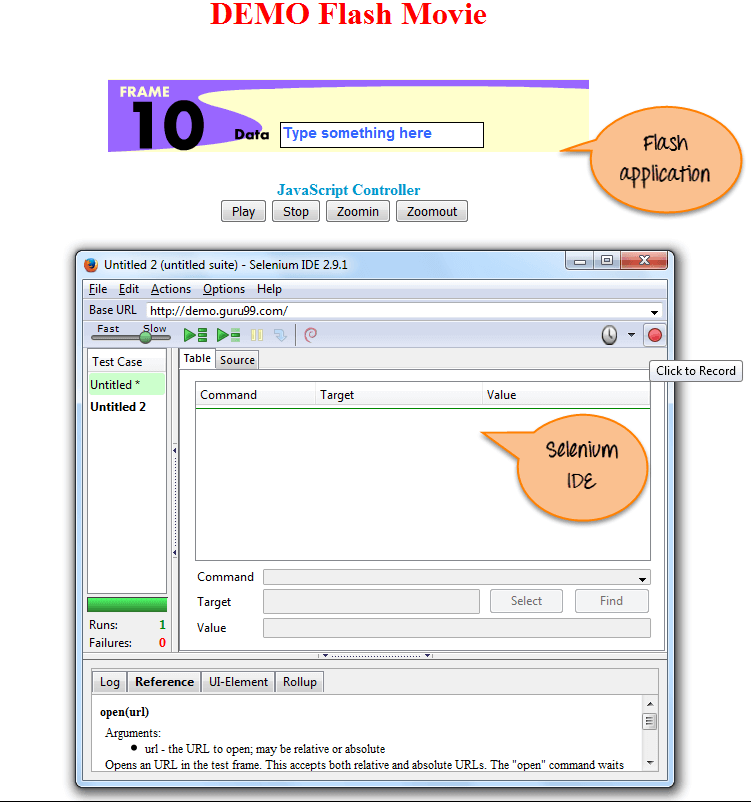
Task: Click the Play current test case icon
Action: 228,336
